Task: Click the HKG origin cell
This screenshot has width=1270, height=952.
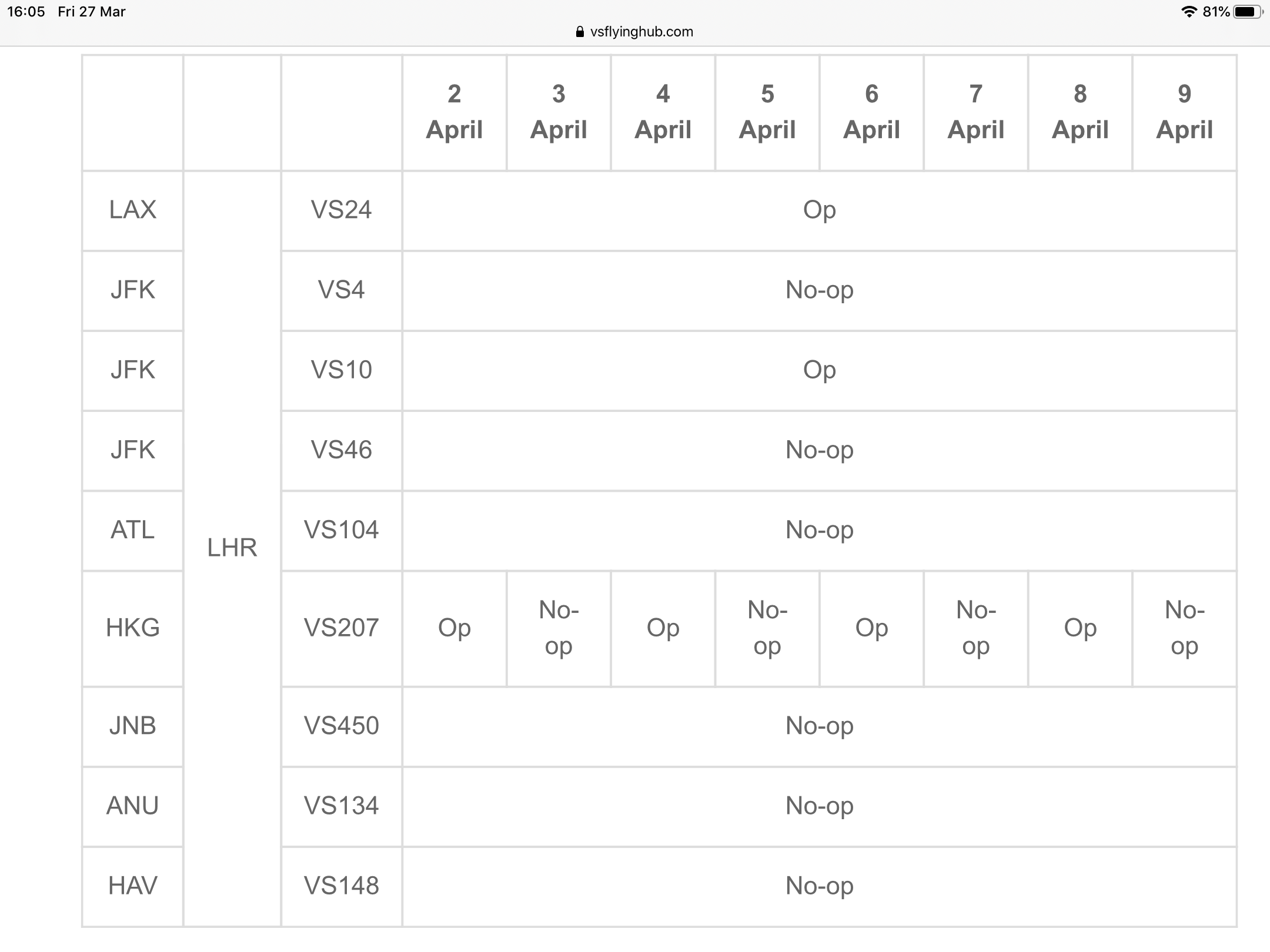Action: pos(133,628)
